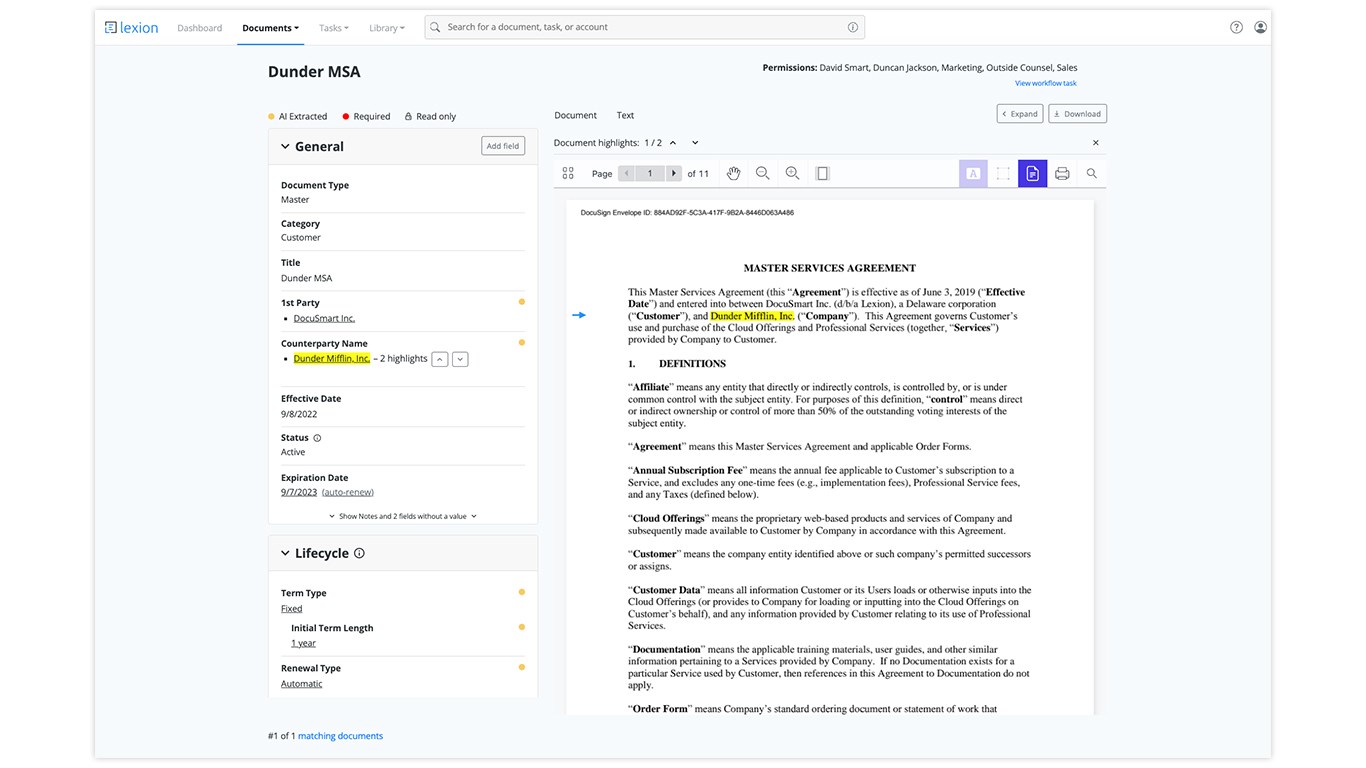Click the AI Extracted dot for 1st Party
Image resolution: width=1366 pixels, height=768 pixels.
point(521,302)
